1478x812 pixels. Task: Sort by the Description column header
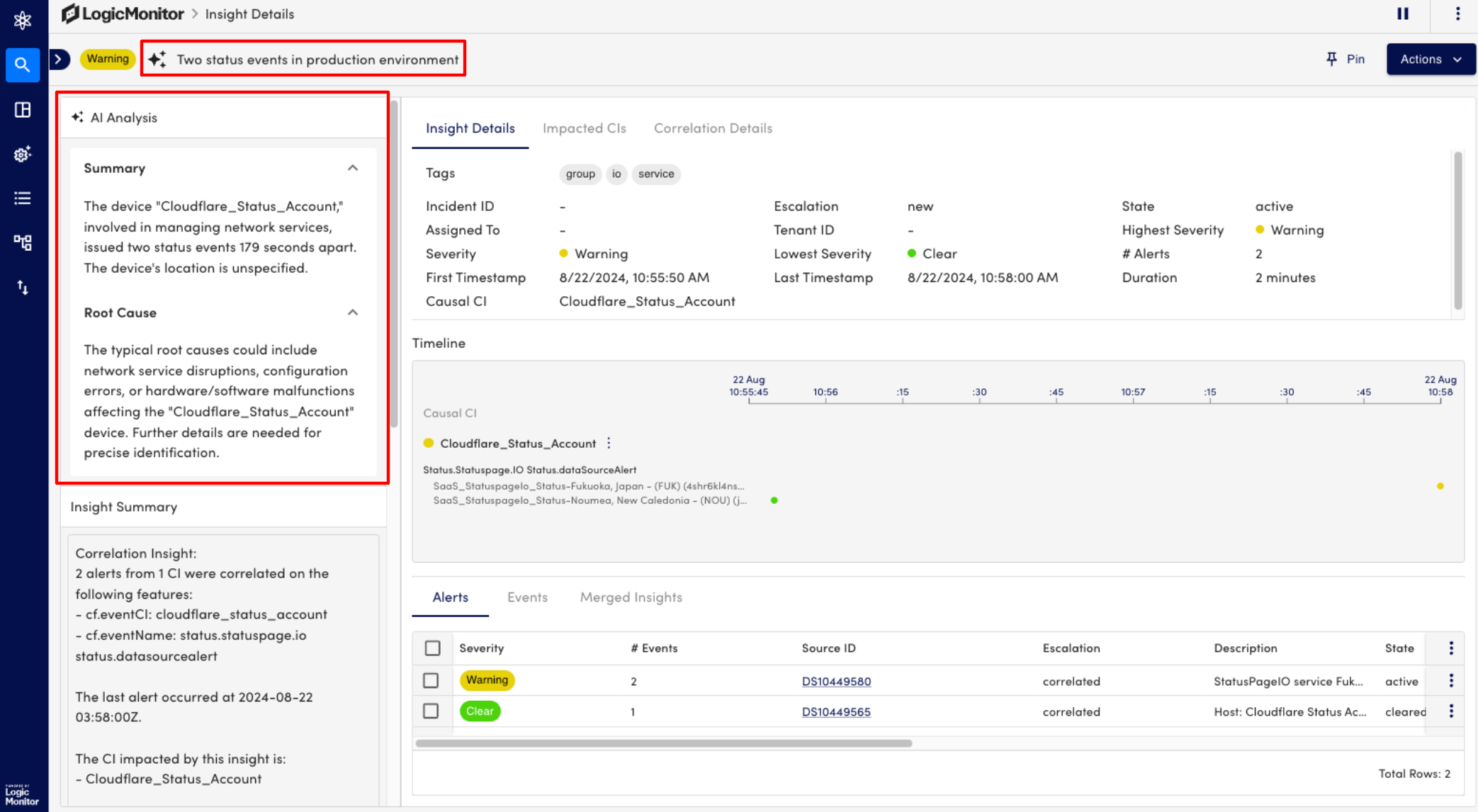1245,648
